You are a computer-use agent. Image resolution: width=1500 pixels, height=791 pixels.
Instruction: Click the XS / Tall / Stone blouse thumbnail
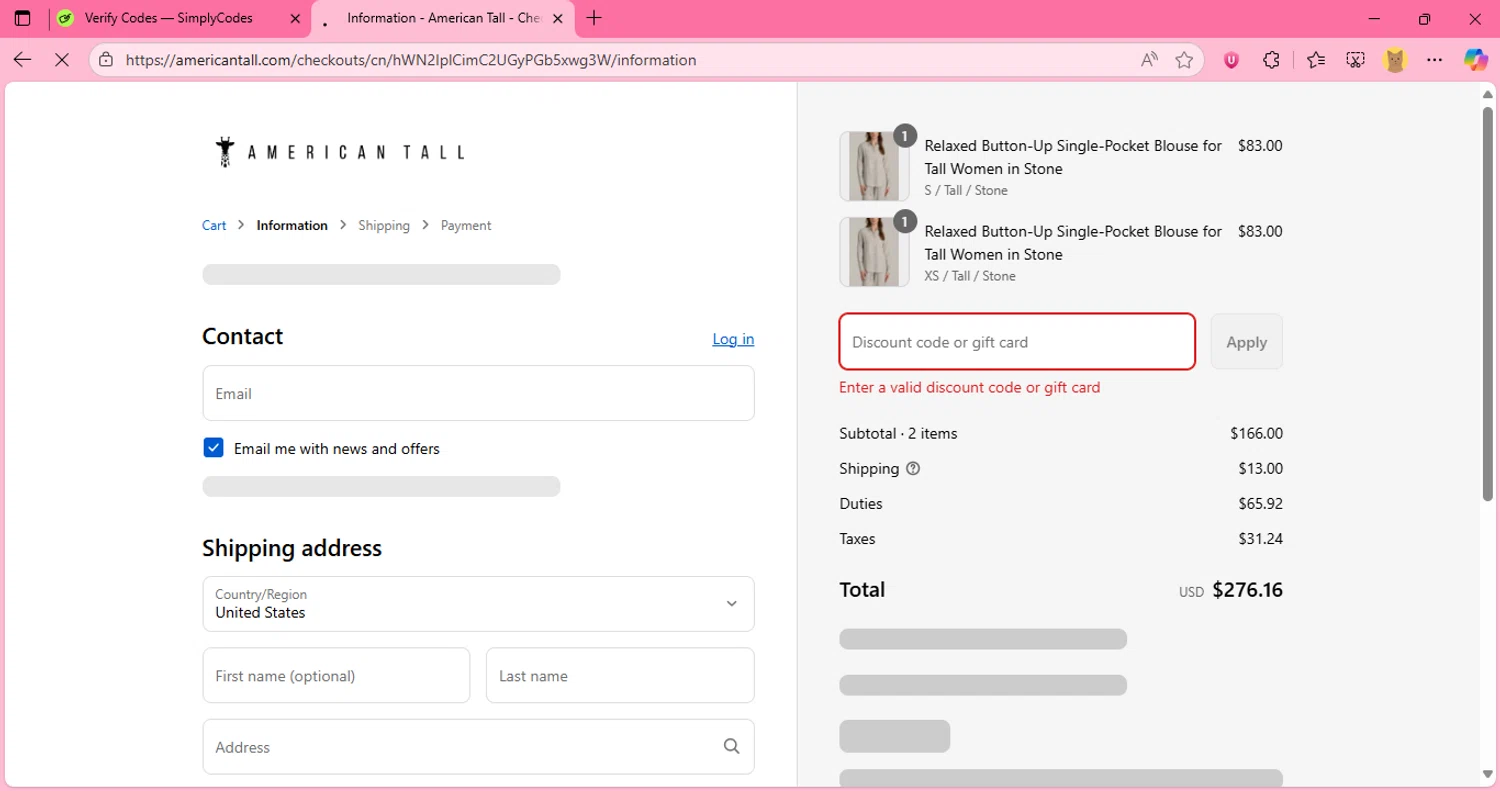click(x=874, y=252)
